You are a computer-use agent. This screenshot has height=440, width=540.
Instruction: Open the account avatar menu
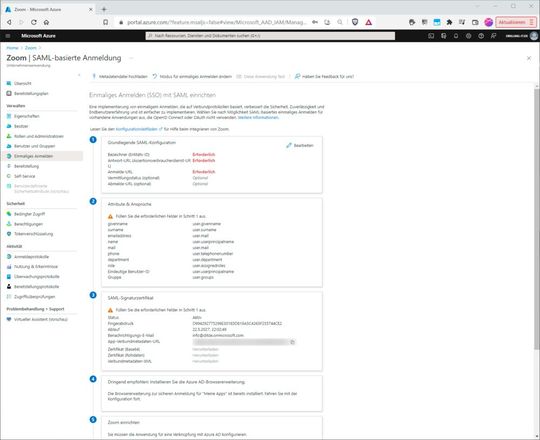coord(534,36)
